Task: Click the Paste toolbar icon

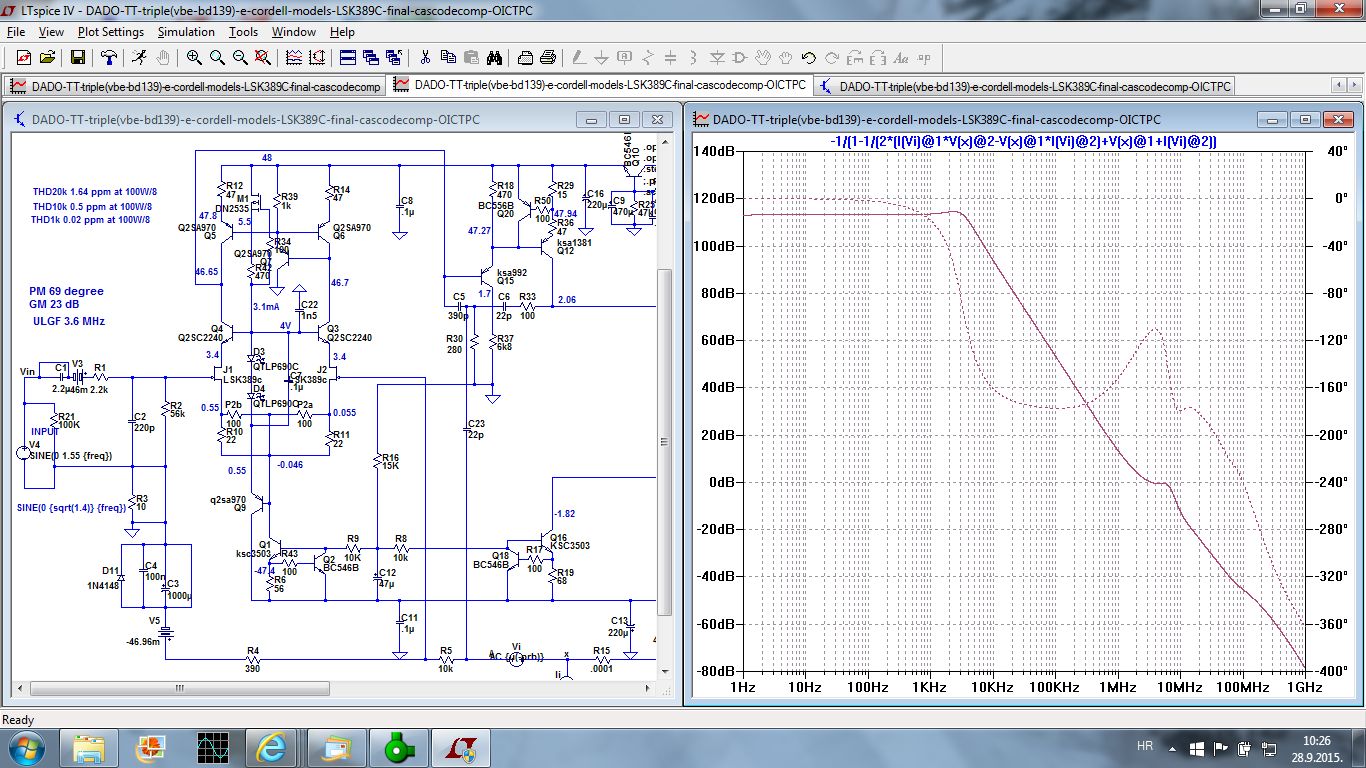Action: coord(471,58)
